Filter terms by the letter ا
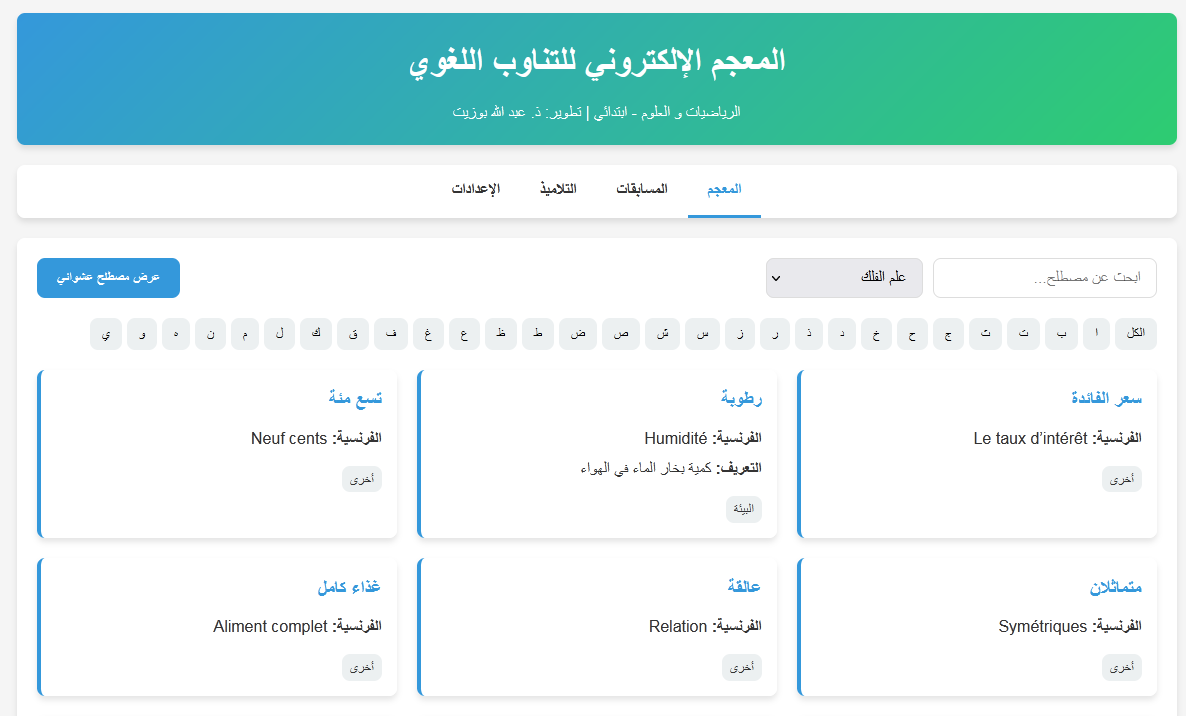Screen dimensions: 1186x716 point(1096,333)
